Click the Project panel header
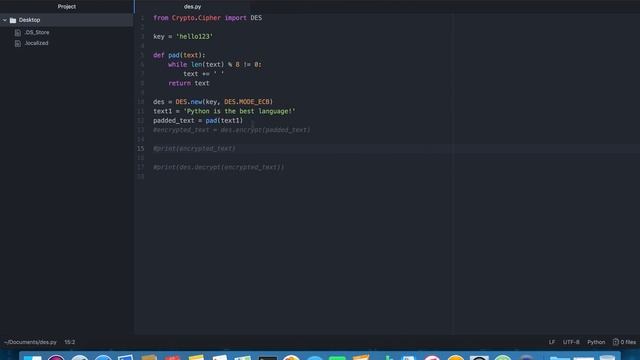640x360 pixels. coord(67,7)
